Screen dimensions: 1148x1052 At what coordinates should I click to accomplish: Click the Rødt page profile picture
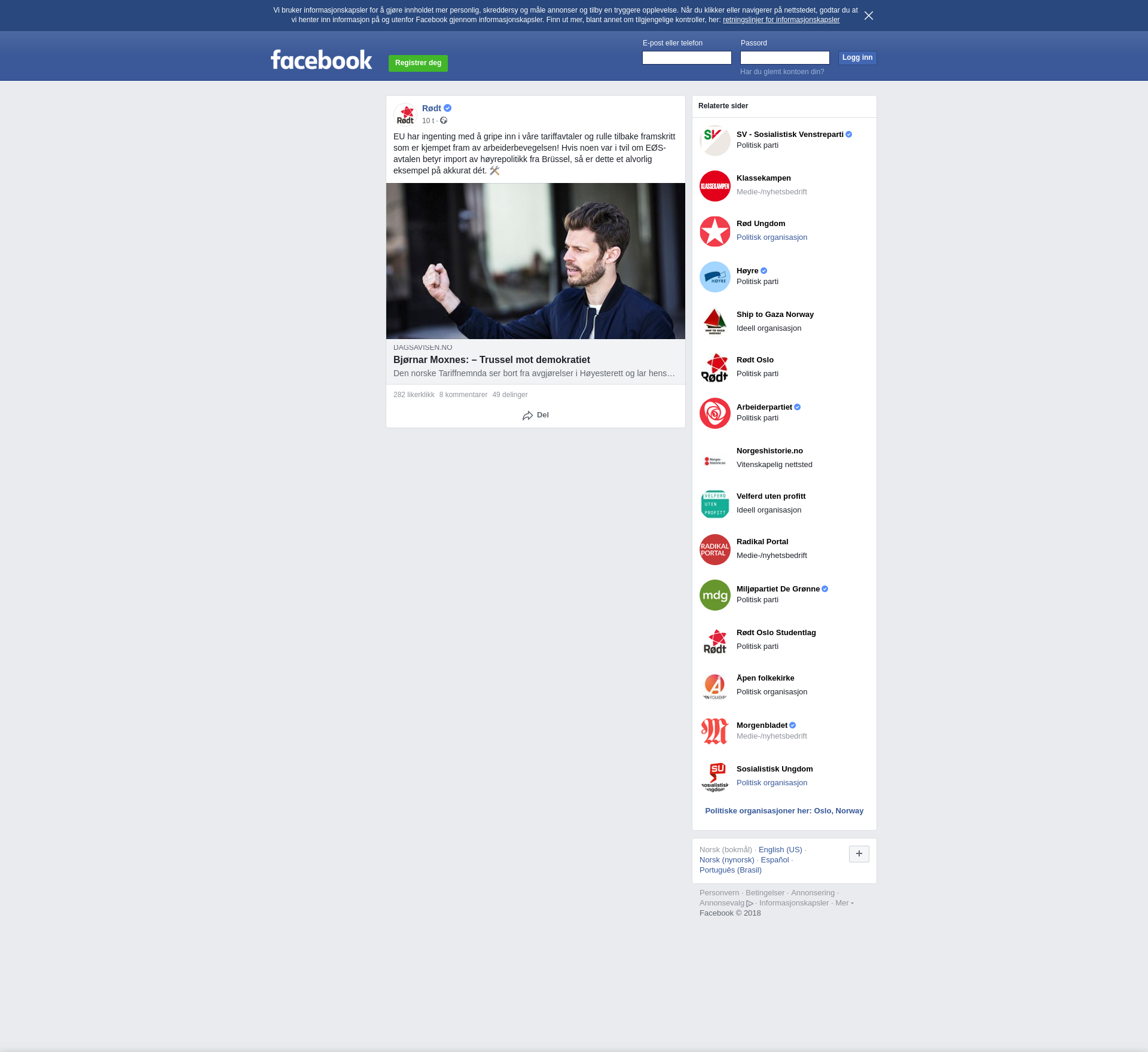click(405, 115)
